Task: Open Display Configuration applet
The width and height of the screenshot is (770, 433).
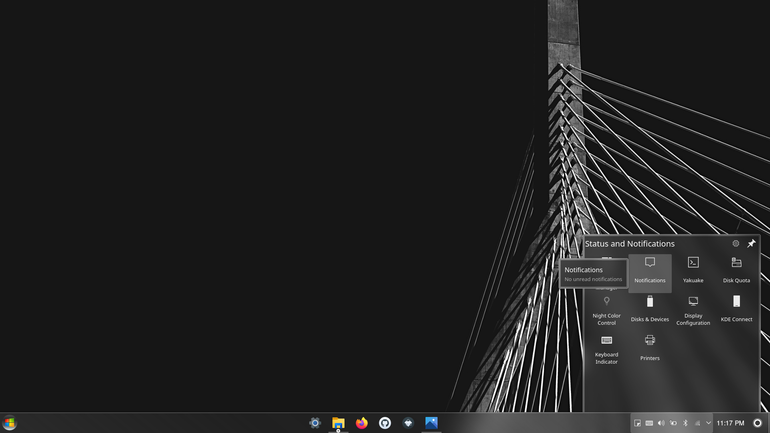Action: point(693,311)
